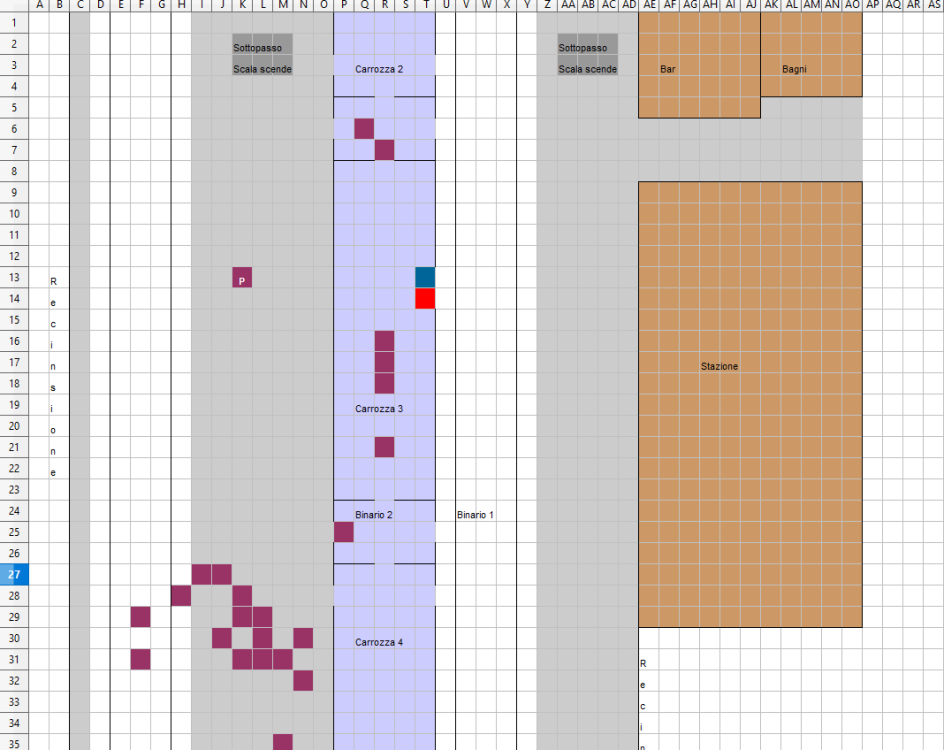Click the Scala scende cell near column AA

[587, 69]
